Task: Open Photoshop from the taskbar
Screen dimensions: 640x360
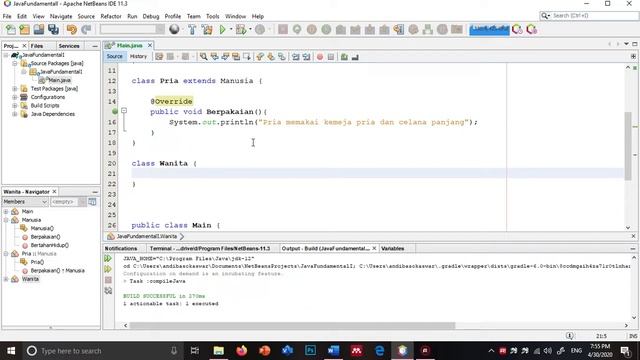Action: click(x=311, y=351)
